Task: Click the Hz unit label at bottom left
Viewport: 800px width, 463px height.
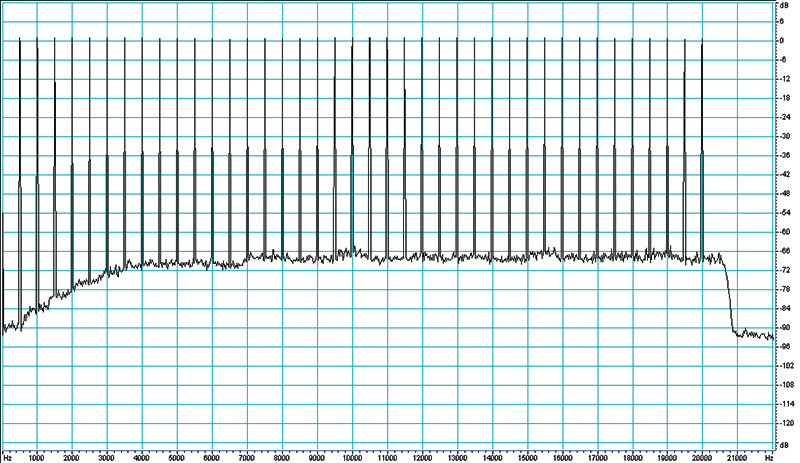Action: point(7,458)
